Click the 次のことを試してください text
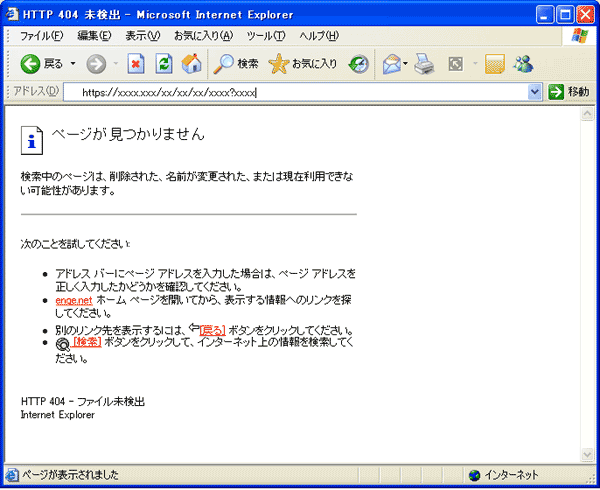 click(x=75, y=244)
